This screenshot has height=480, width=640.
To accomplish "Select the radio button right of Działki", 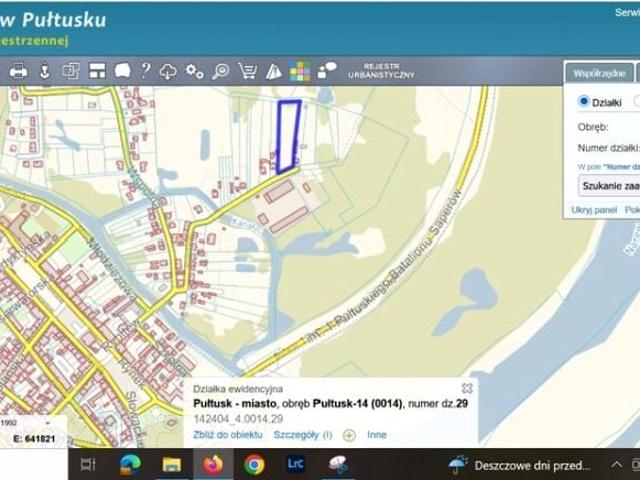I will (x=637, y=101).
